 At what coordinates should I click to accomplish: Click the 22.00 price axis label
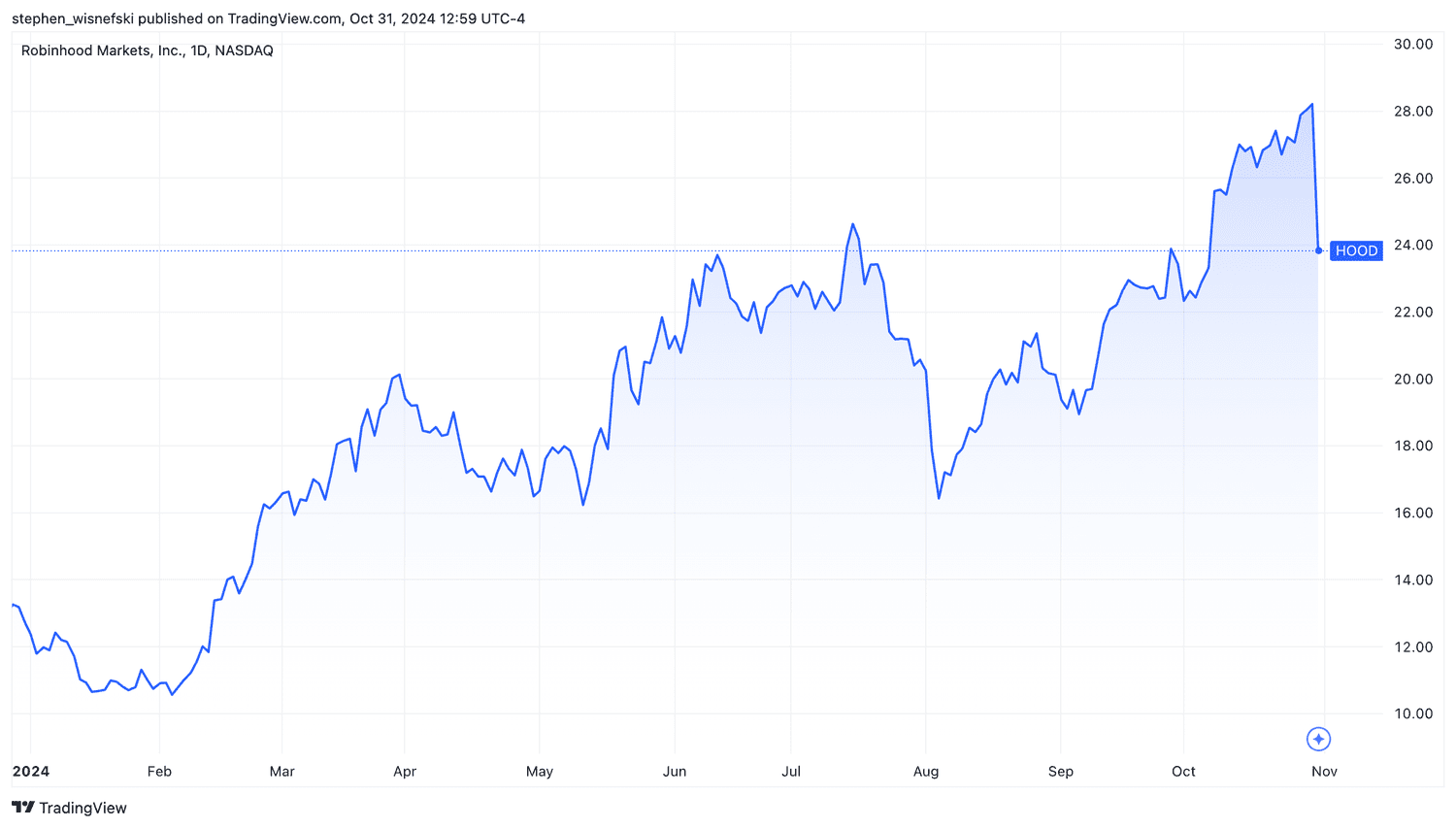(x=1413, y=312)
